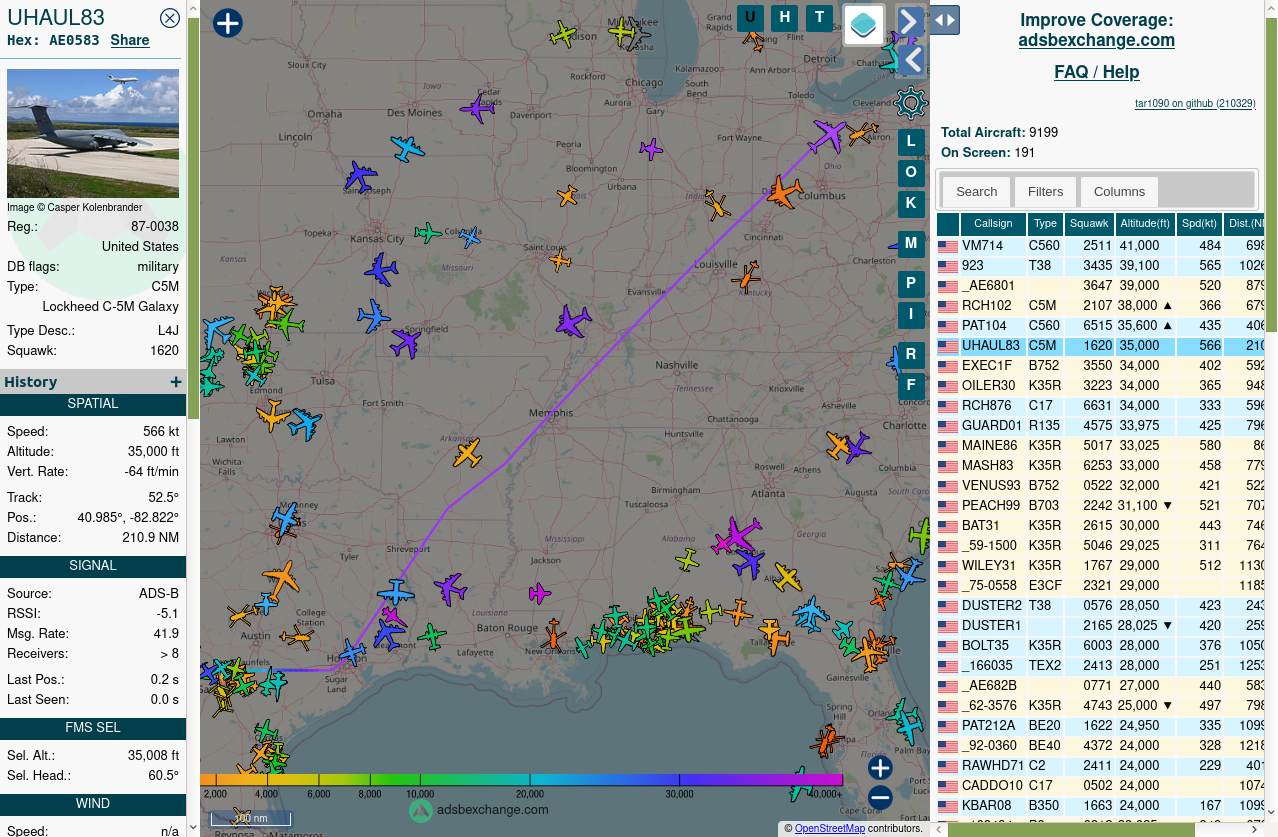Select the orange helicopter over Kentucky
Screen dimensions: 1278x837
[746, 276]
